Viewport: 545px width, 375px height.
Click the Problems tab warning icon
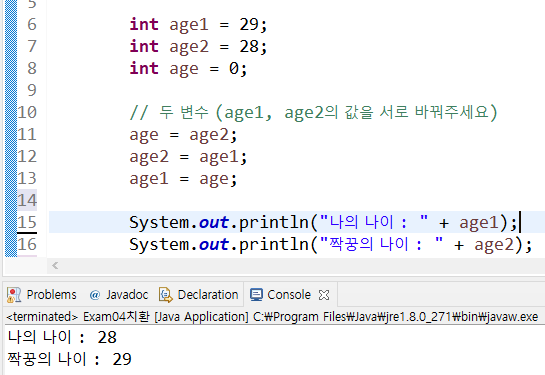coord(14,295)
